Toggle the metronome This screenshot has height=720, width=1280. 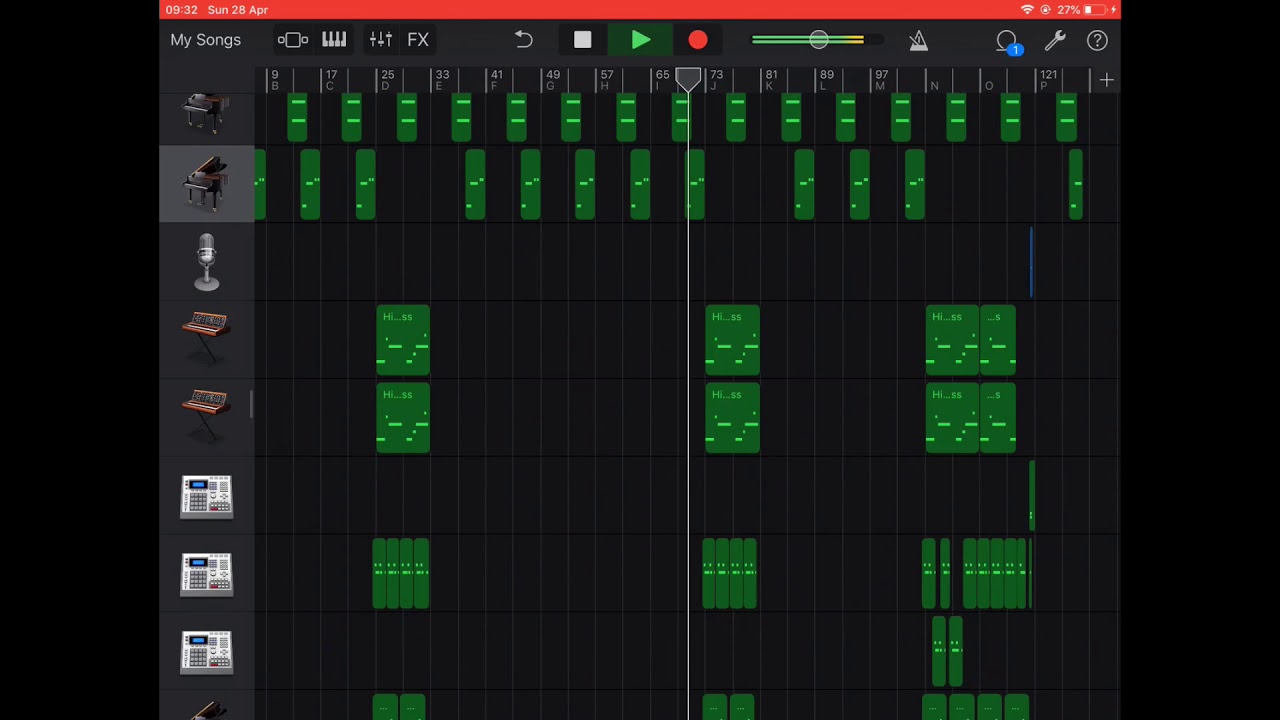coord(918,40)
